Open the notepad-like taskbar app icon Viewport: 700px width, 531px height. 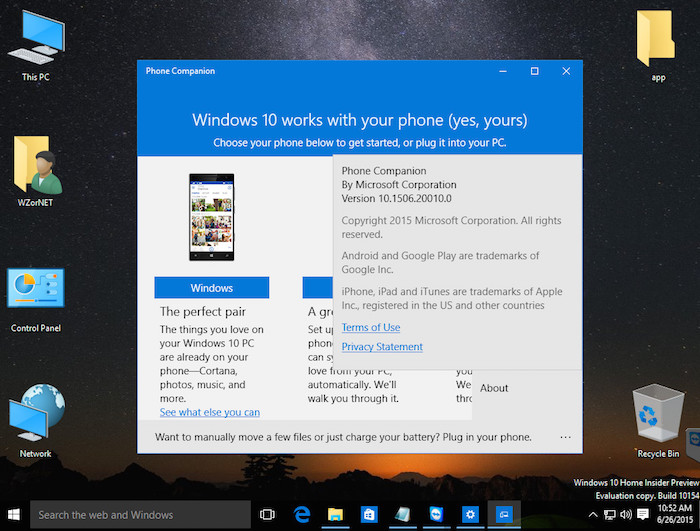pos(403,515)
